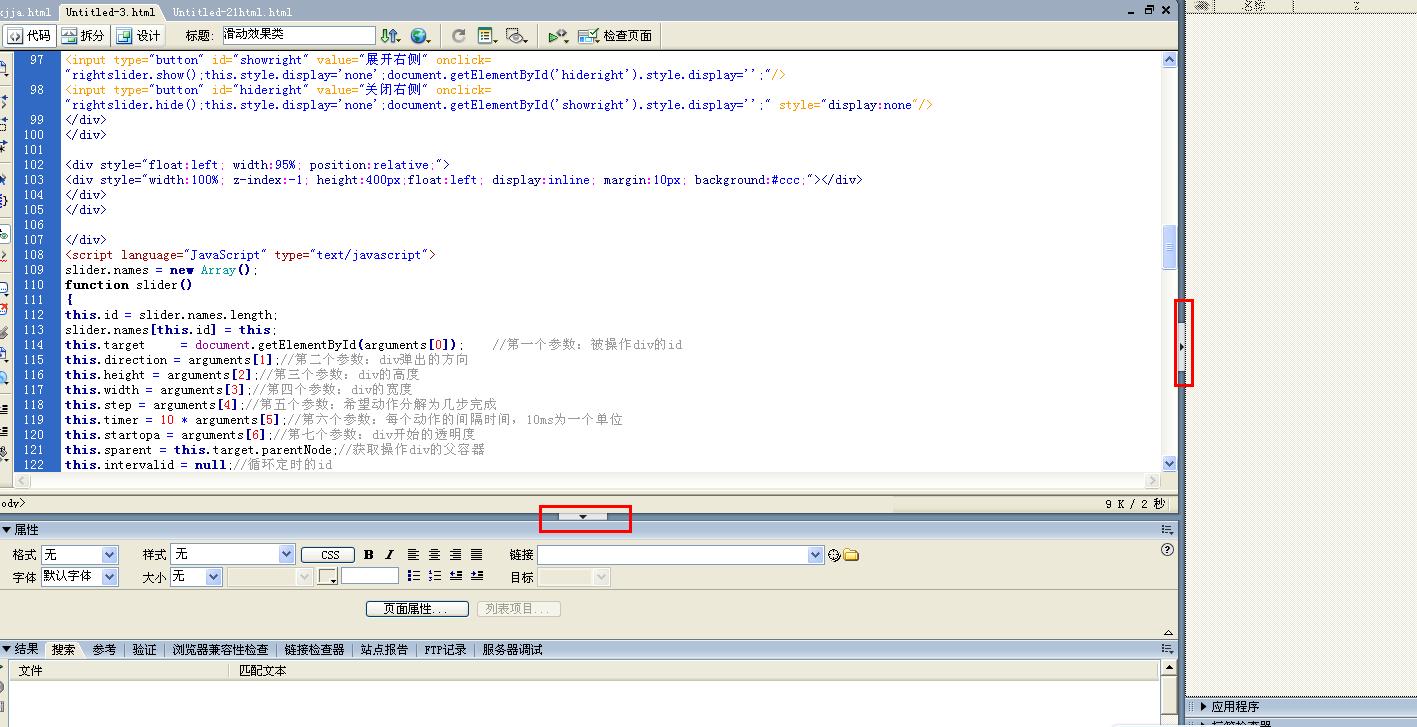Open the text color swatch picker
Screen dimensions: 1417x727
tap(328, 577)
